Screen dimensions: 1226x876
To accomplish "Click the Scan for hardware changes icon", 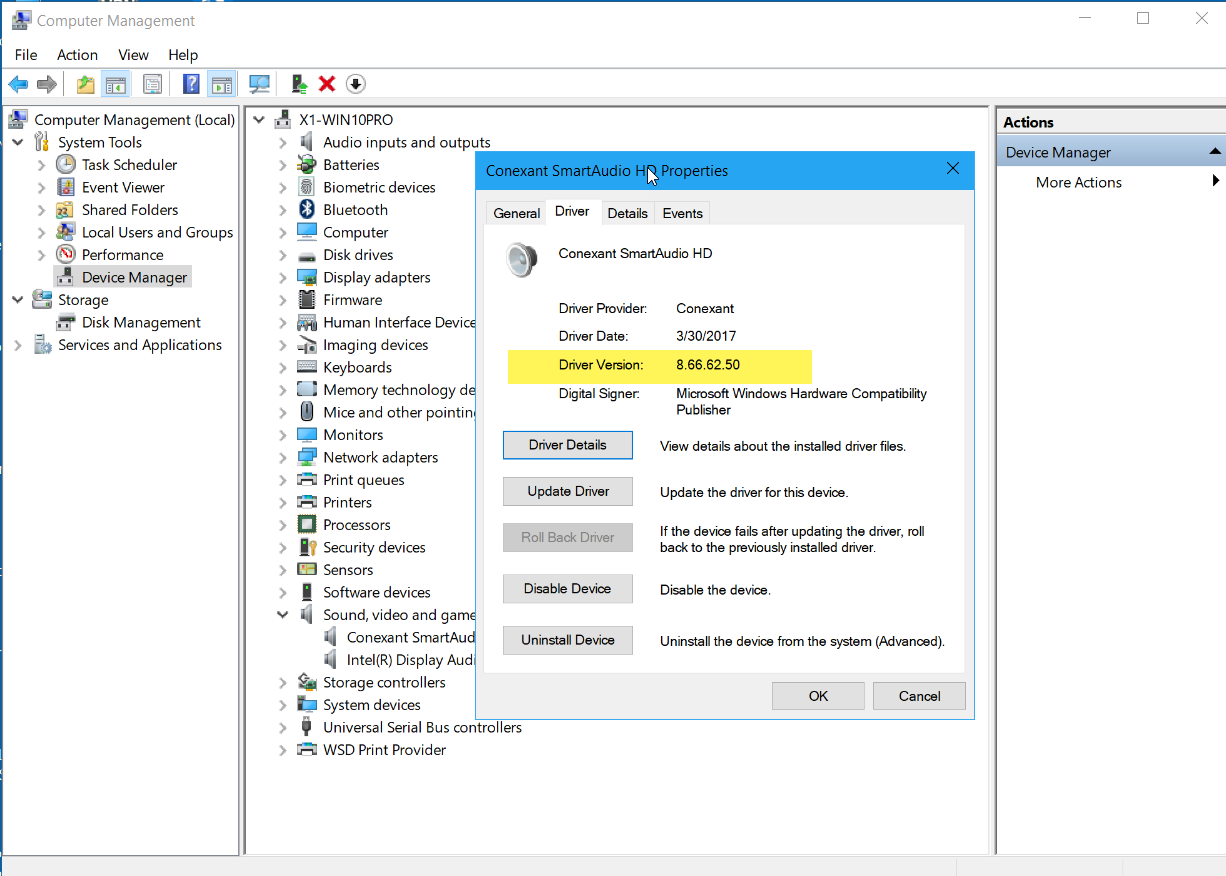I will click(x=260, y=85).
